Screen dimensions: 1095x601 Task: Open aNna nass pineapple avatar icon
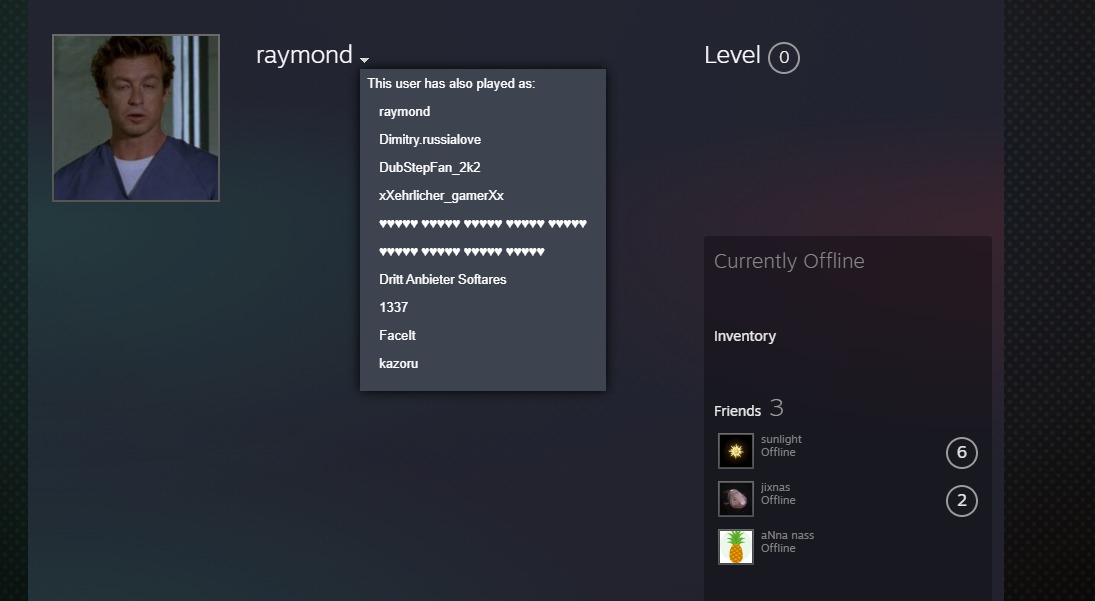pos(736,547)
